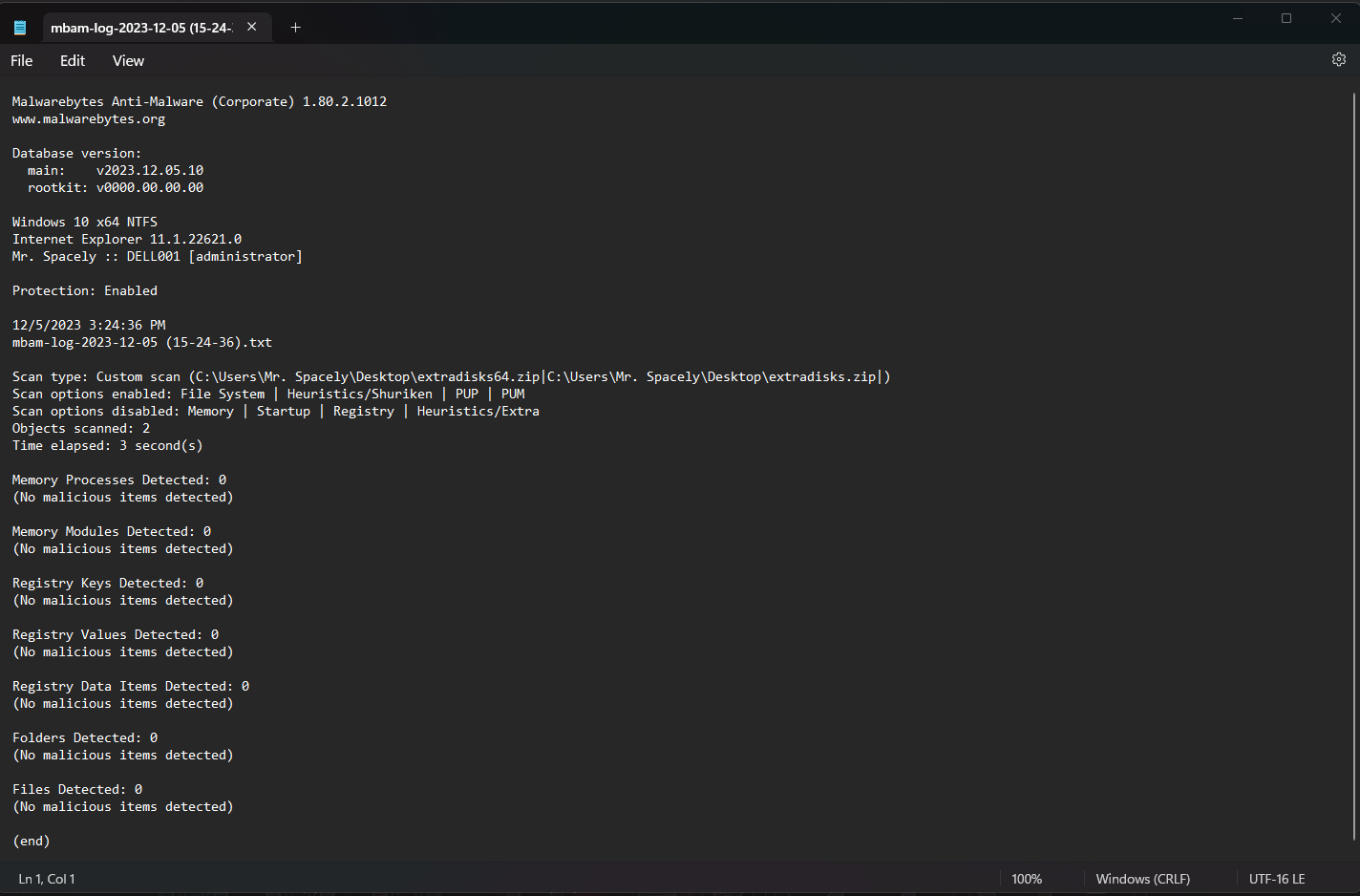Image resolution: width=1360 pixels, height=896 pixels.
Task: Maximize the Notepad window
Action: point(1286,18)
